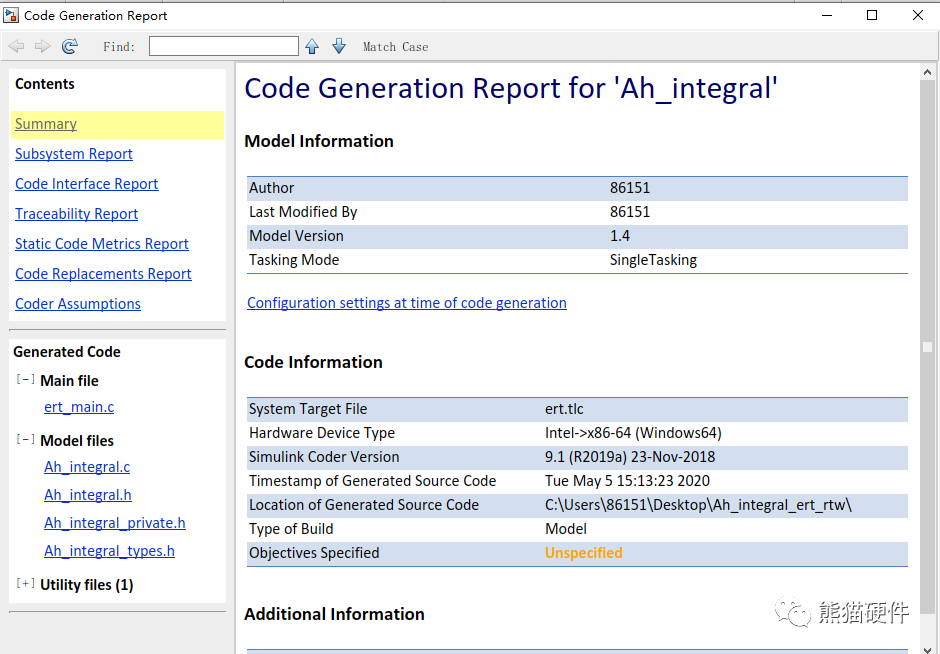Find previous match with the up arrow

click(312, 46)
